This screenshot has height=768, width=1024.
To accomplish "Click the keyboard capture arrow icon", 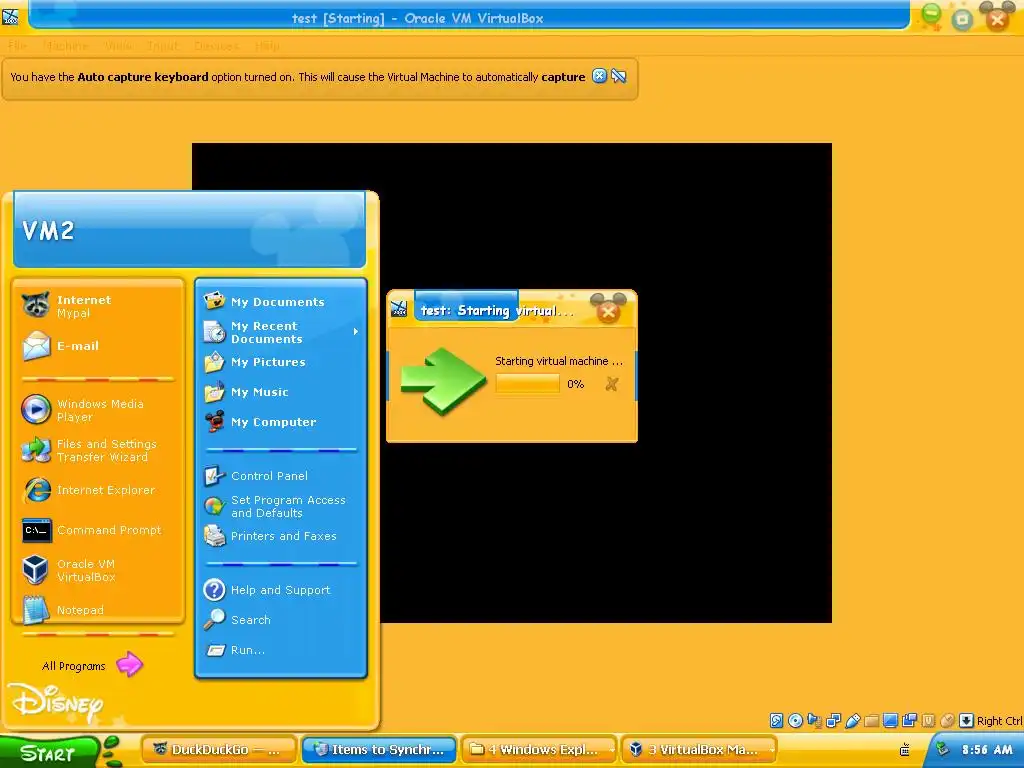I will [x=966, y=720].
